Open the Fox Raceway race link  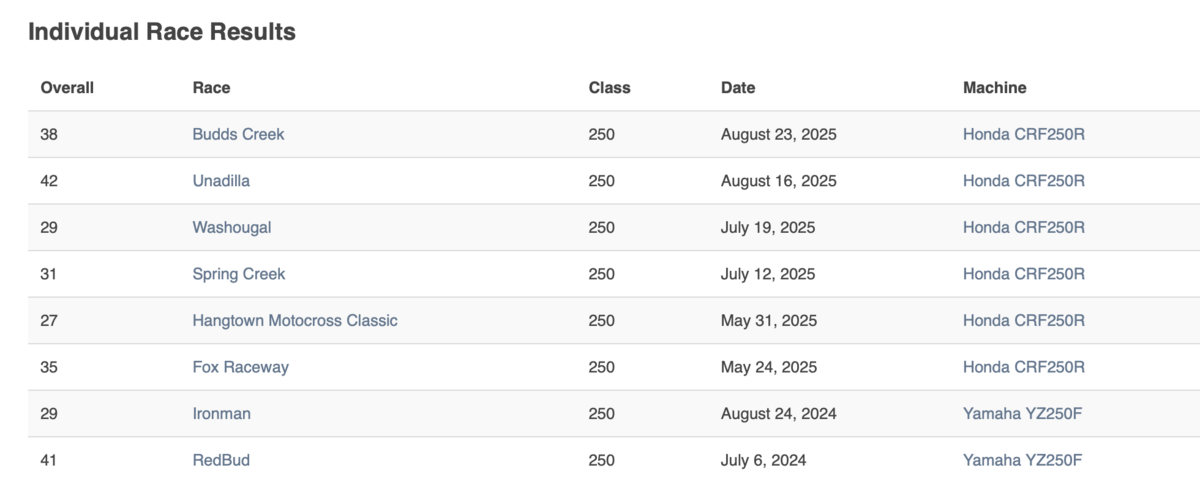click(240, 367)
